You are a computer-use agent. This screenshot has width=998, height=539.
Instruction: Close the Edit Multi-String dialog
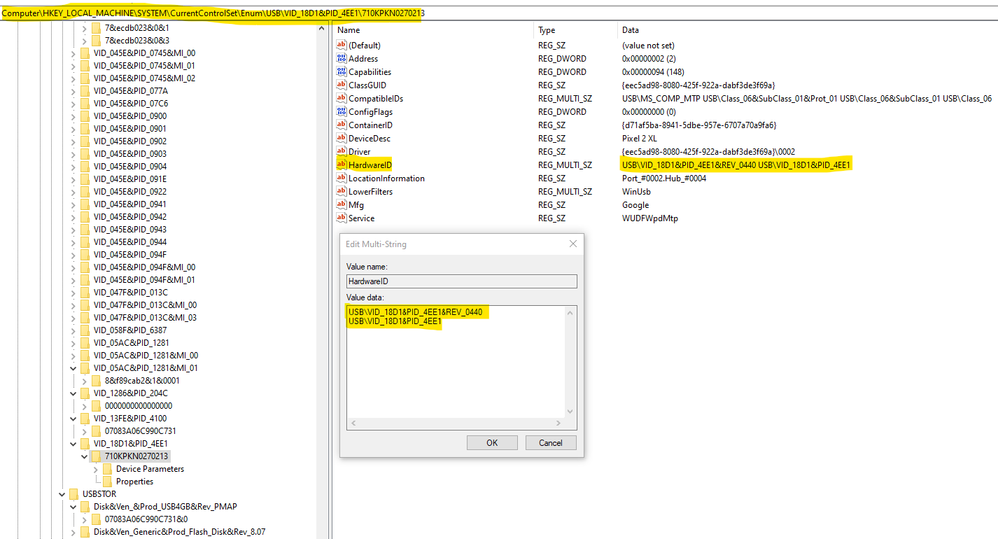[x=573, y=244]
